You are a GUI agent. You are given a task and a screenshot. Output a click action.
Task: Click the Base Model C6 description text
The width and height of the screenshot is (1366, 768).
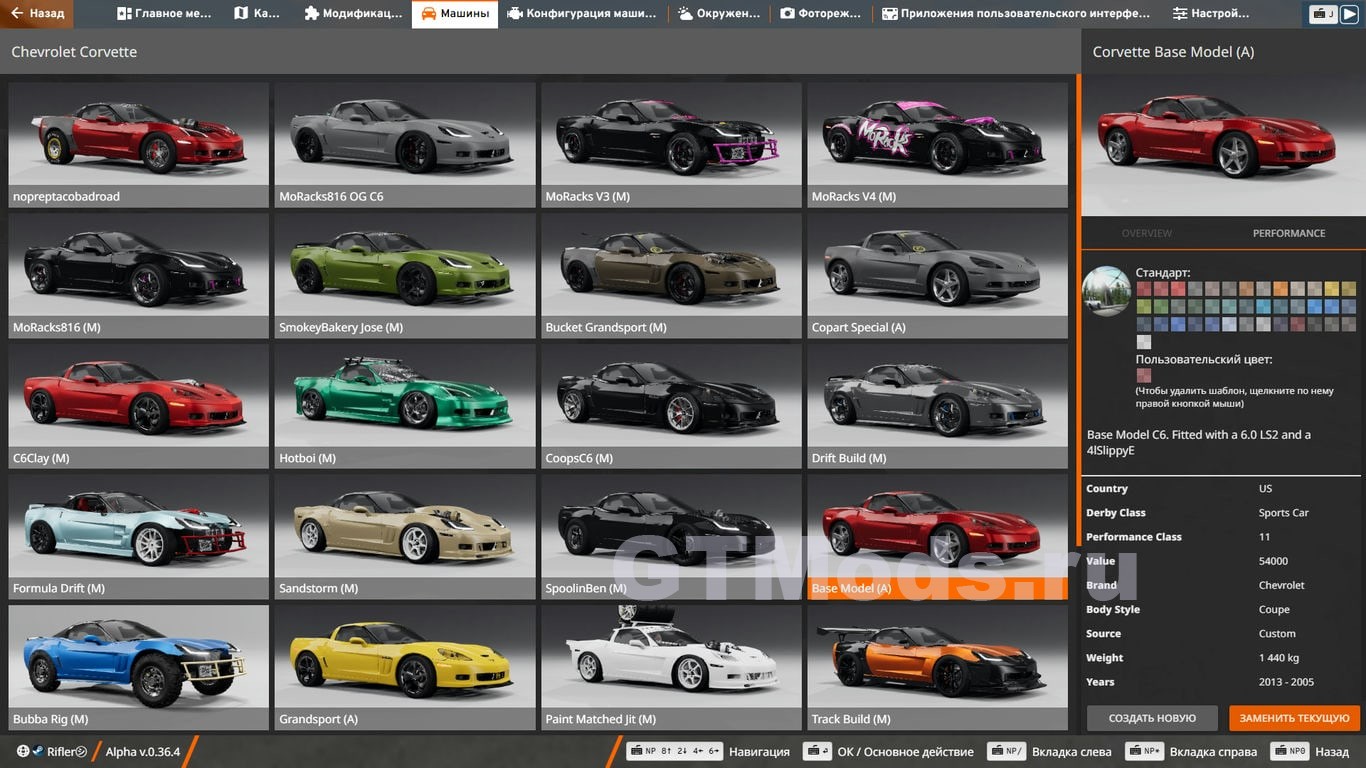click(x=1198, y=443)
